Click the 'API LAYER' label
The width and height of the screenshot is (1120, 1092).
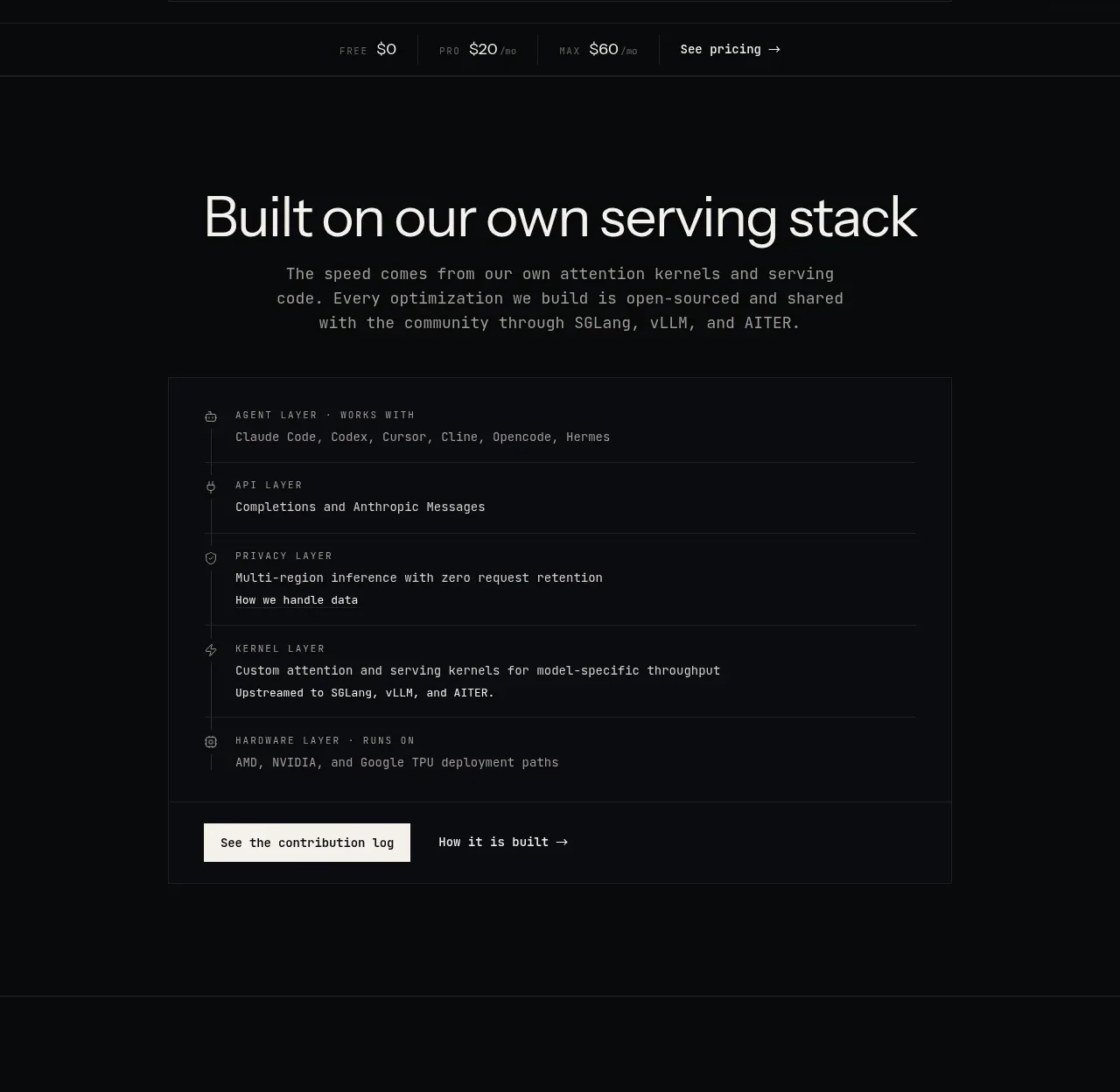point(269,485)
